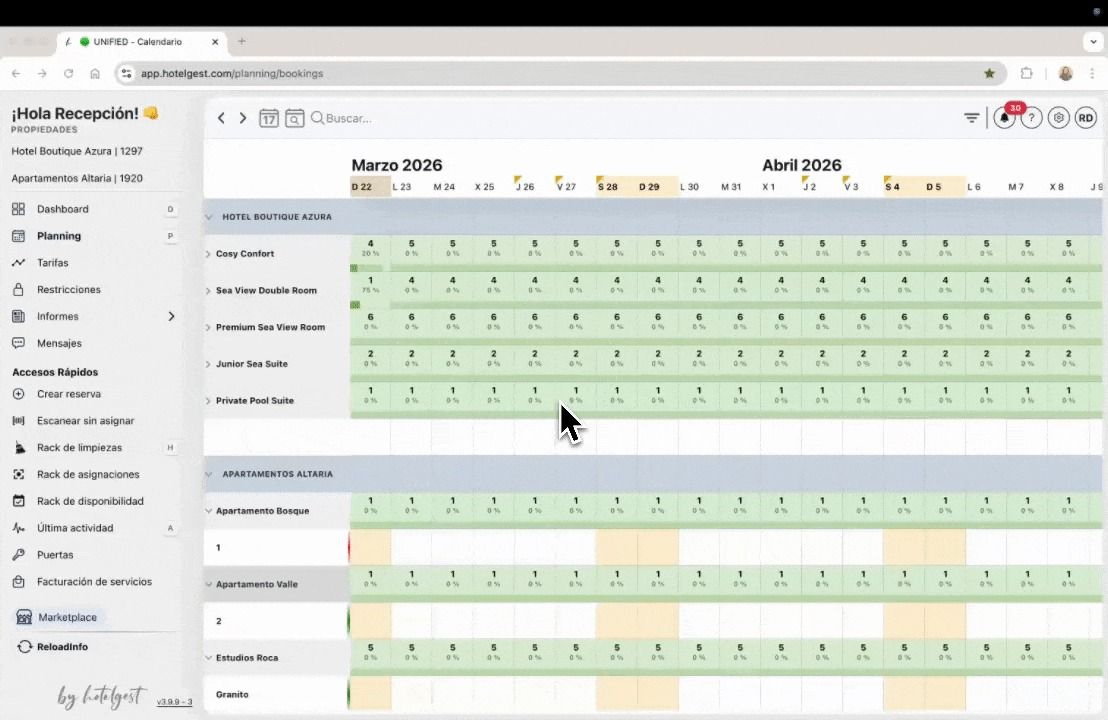Click the calendar search icon button

coord(294,118)
